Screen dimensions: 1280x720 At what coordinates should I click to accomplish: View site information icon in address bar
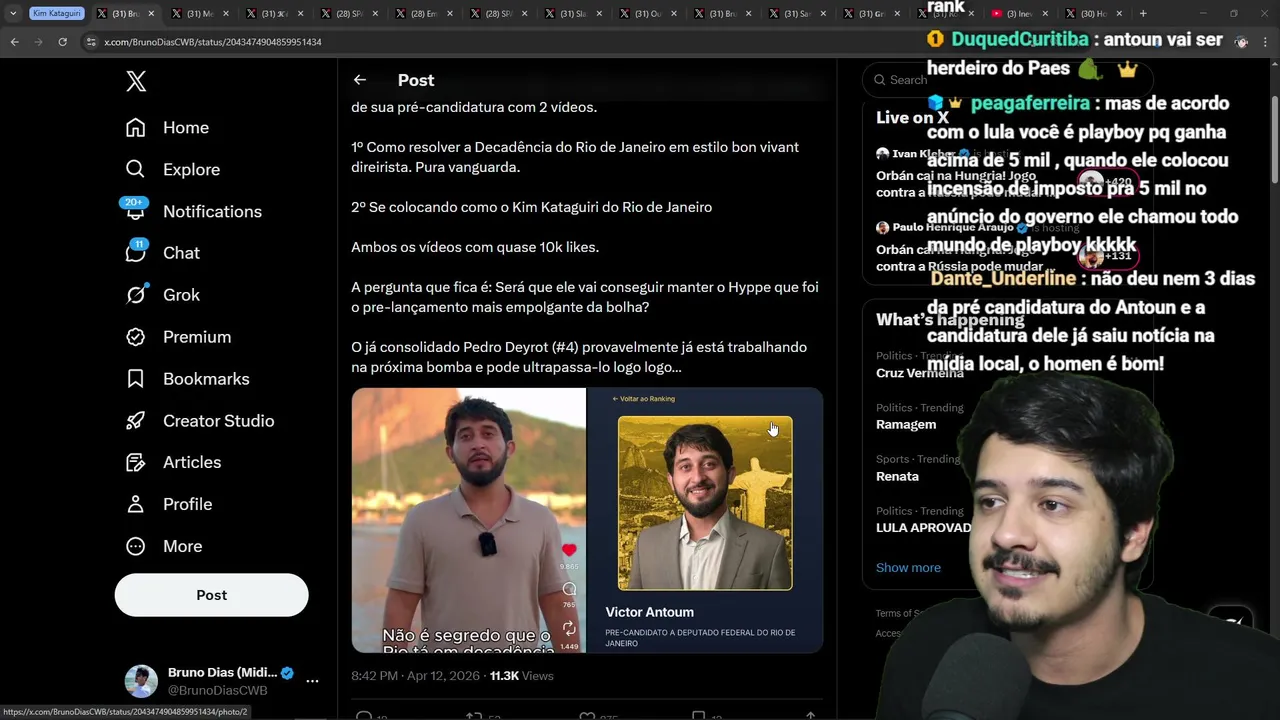tap(91, 42)
